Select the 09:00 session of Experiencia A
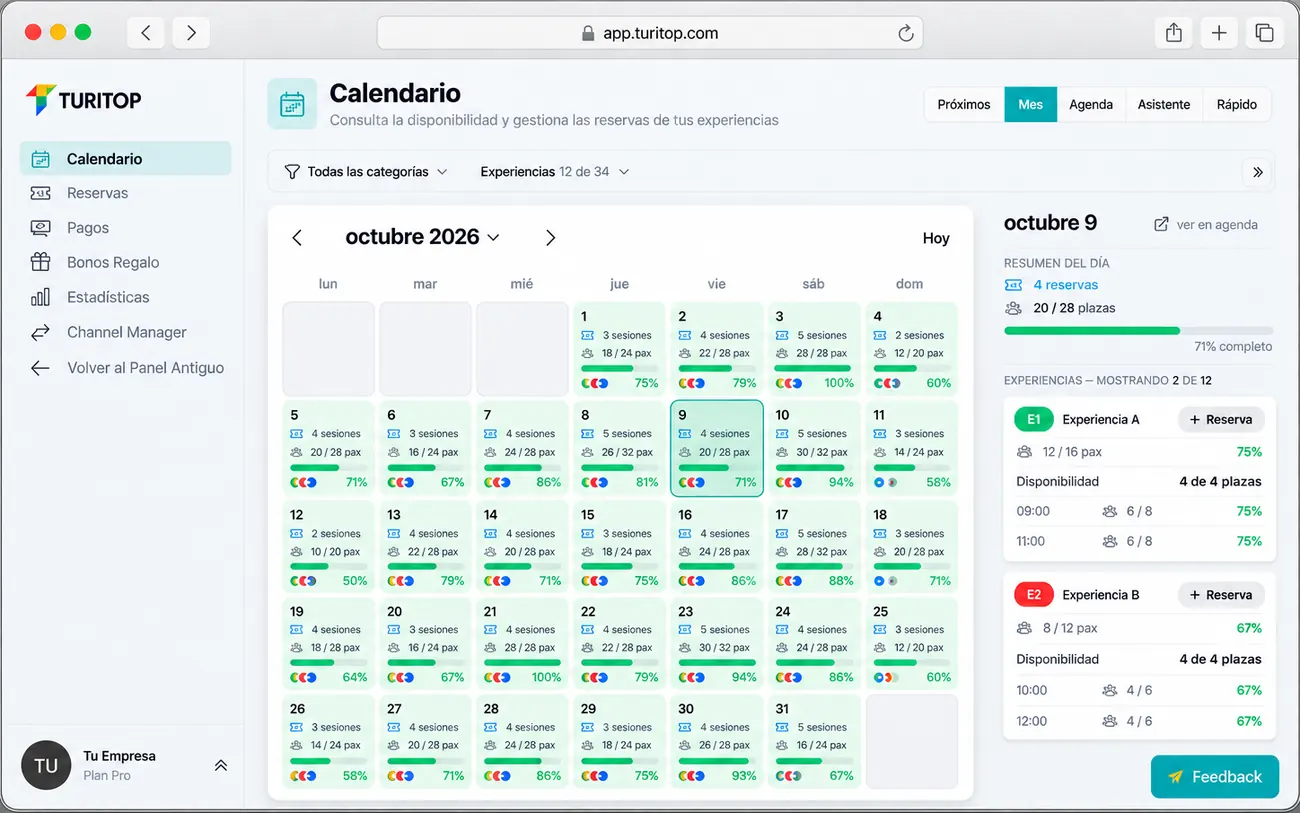Image resolution: width=1300 pixels, height=813 pixels. tap(1139, 511)
